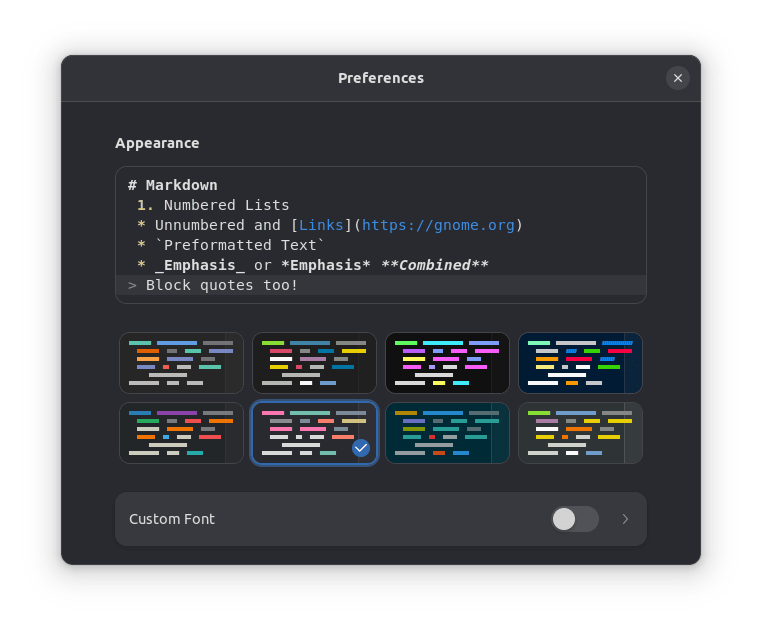Select the black neon green and magenta theme
The width and height of the screenshot is (762, 632).
(x=447, y=363)
